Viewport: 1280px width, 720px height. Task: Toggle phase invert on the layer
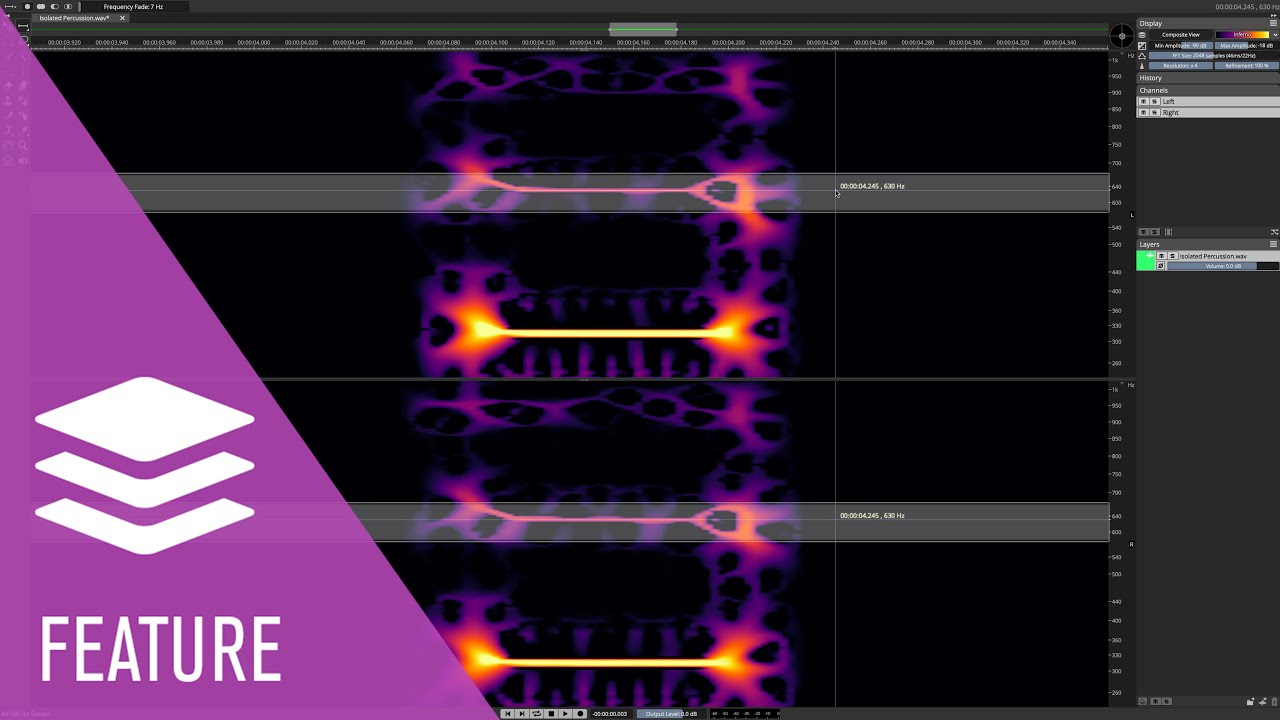[x=1161, y=266]
